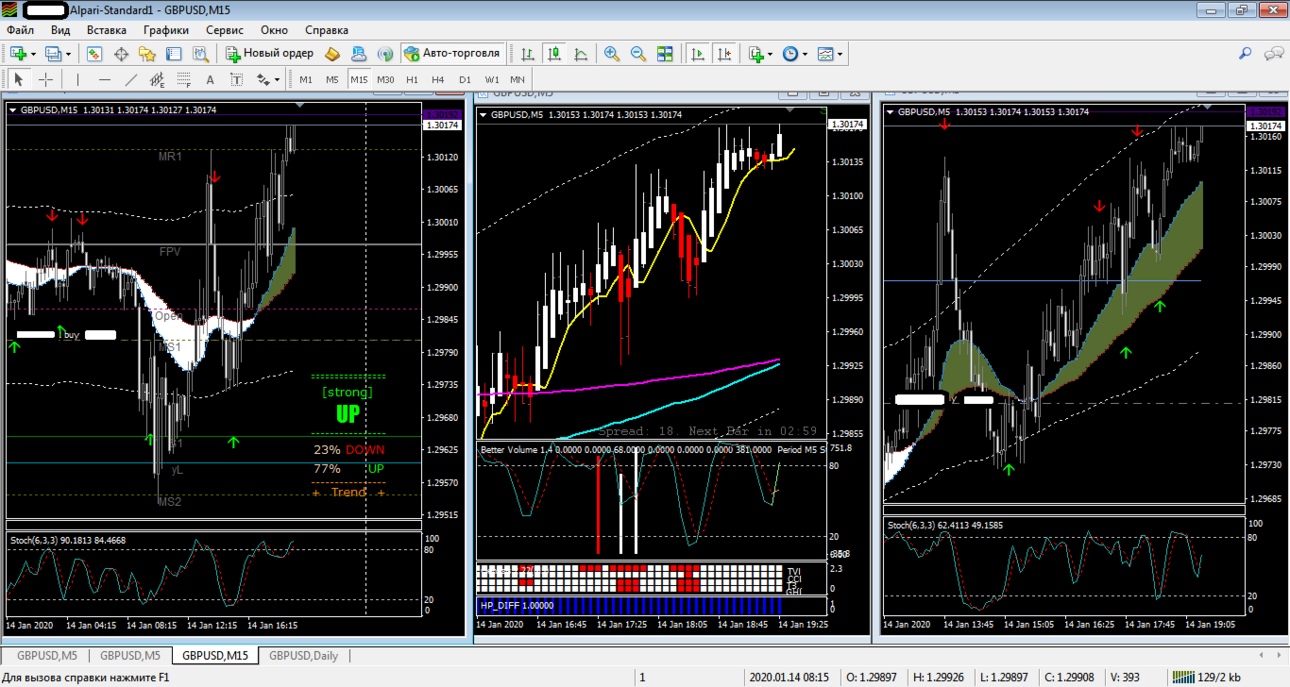Image resolution: width=1290 pixels, height=687 pixels.
Task: Select the Fibonacci retracement tool
Action: [x=183, y=79]
